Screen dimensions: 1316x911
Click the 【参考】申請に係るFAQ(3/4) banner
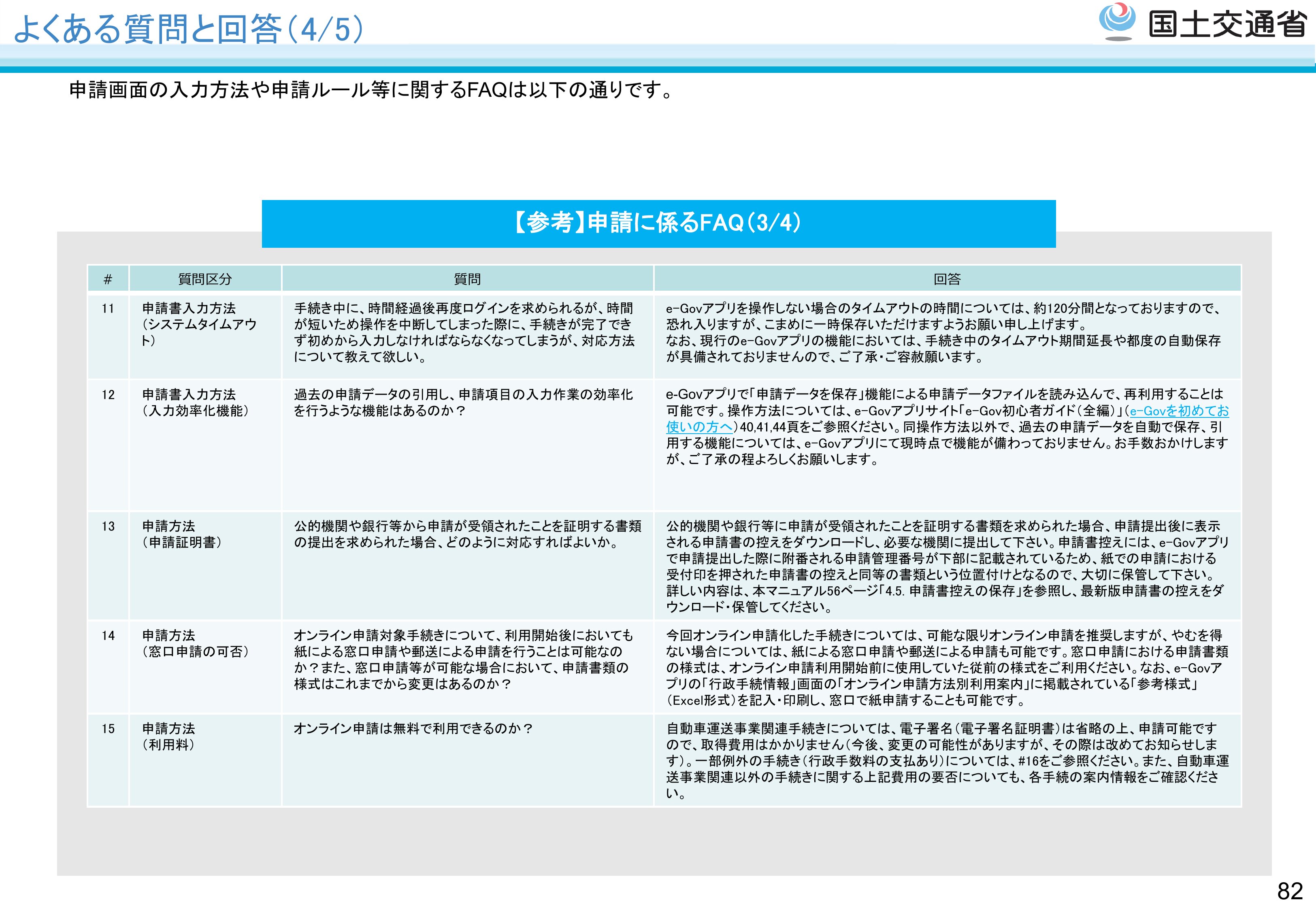point(658,223)
